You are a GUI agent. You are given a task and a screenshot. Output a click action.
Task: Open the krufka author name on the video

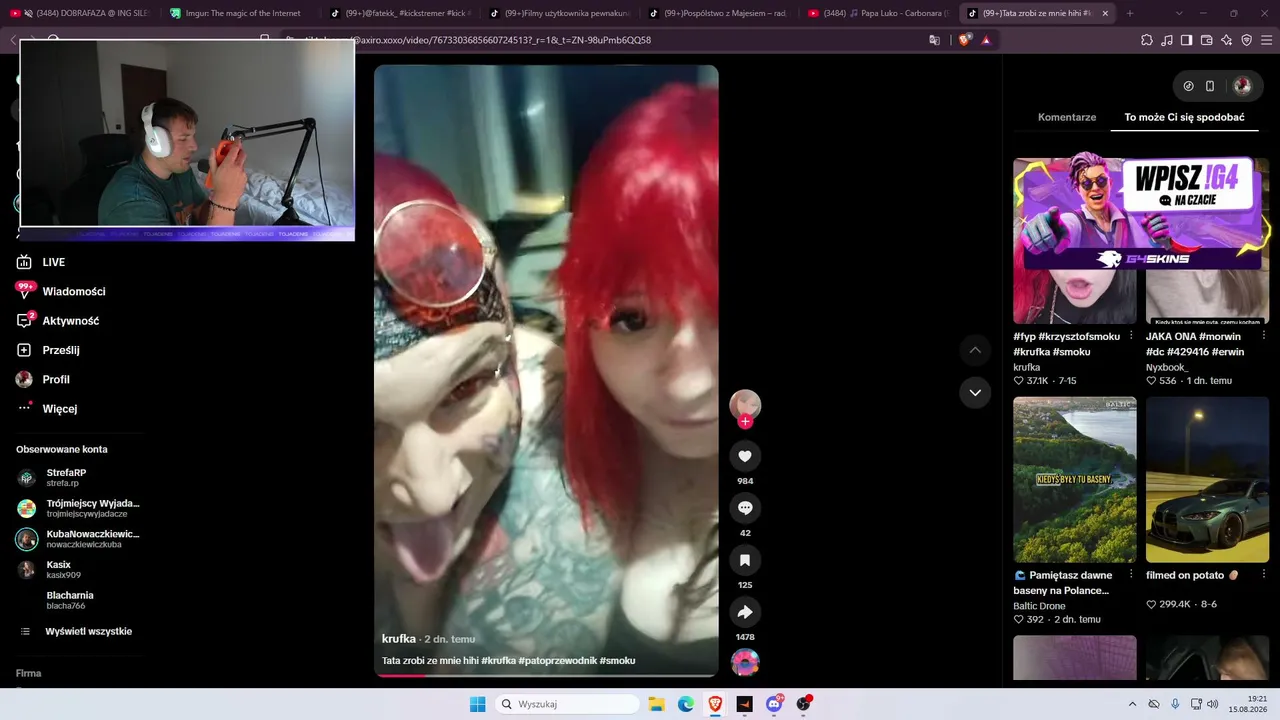[x=399, y=639]
